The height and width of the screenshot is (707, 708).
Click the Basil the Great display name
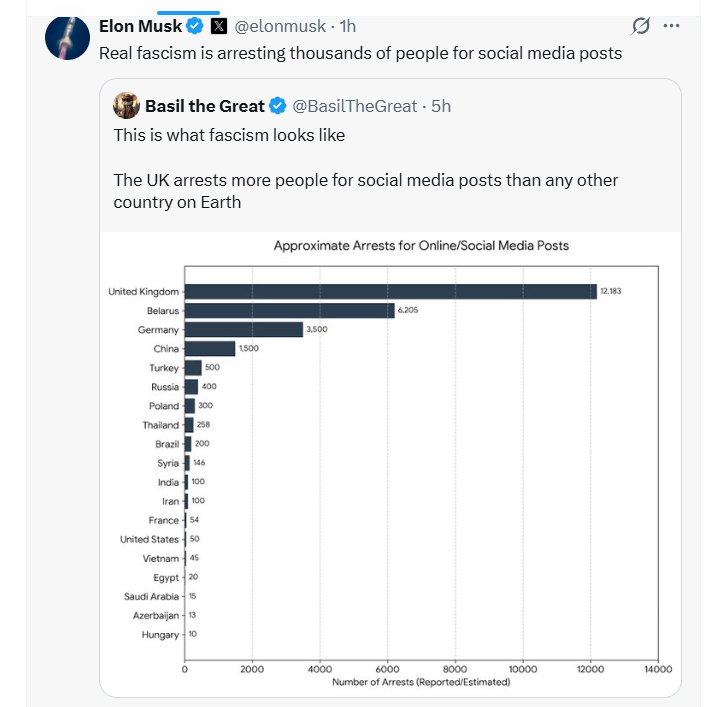tap(205, 106)
